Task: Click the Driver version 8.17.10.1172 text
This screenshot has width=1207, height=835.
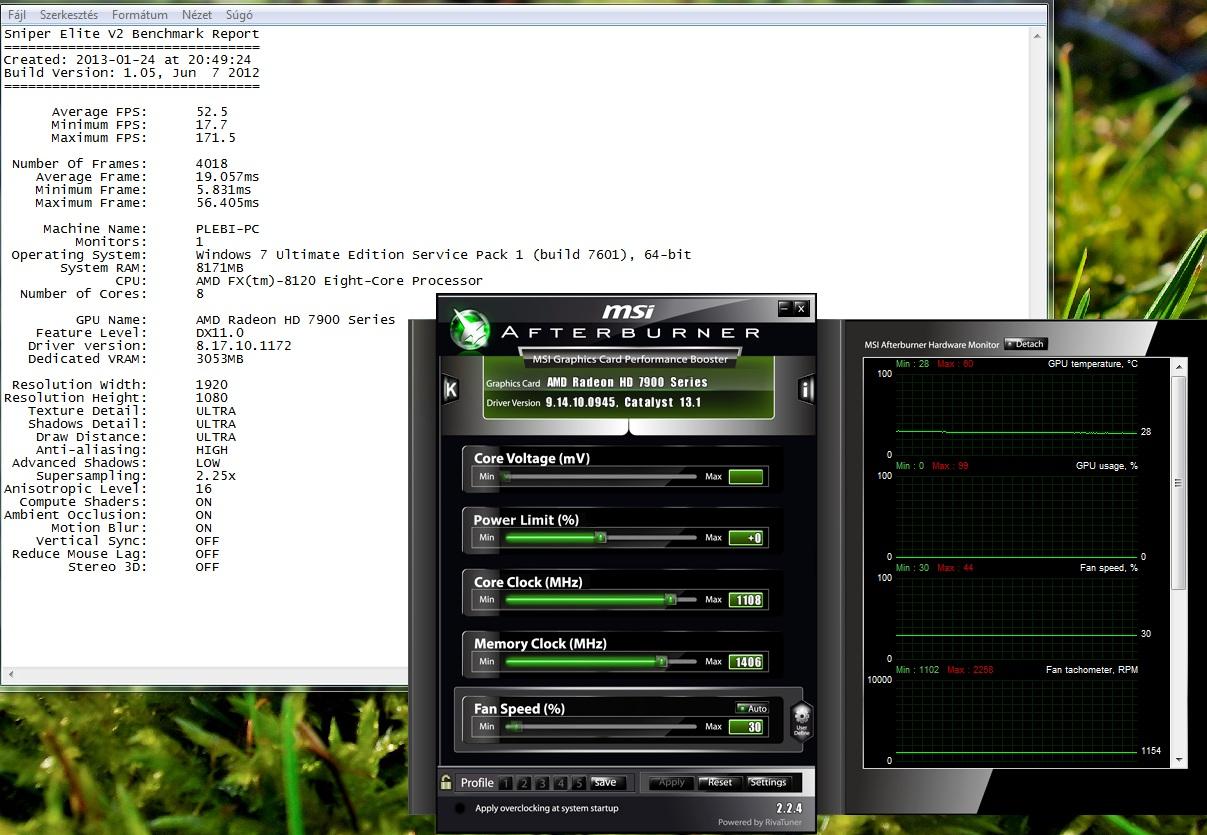Action: click(x=244, y=346)
